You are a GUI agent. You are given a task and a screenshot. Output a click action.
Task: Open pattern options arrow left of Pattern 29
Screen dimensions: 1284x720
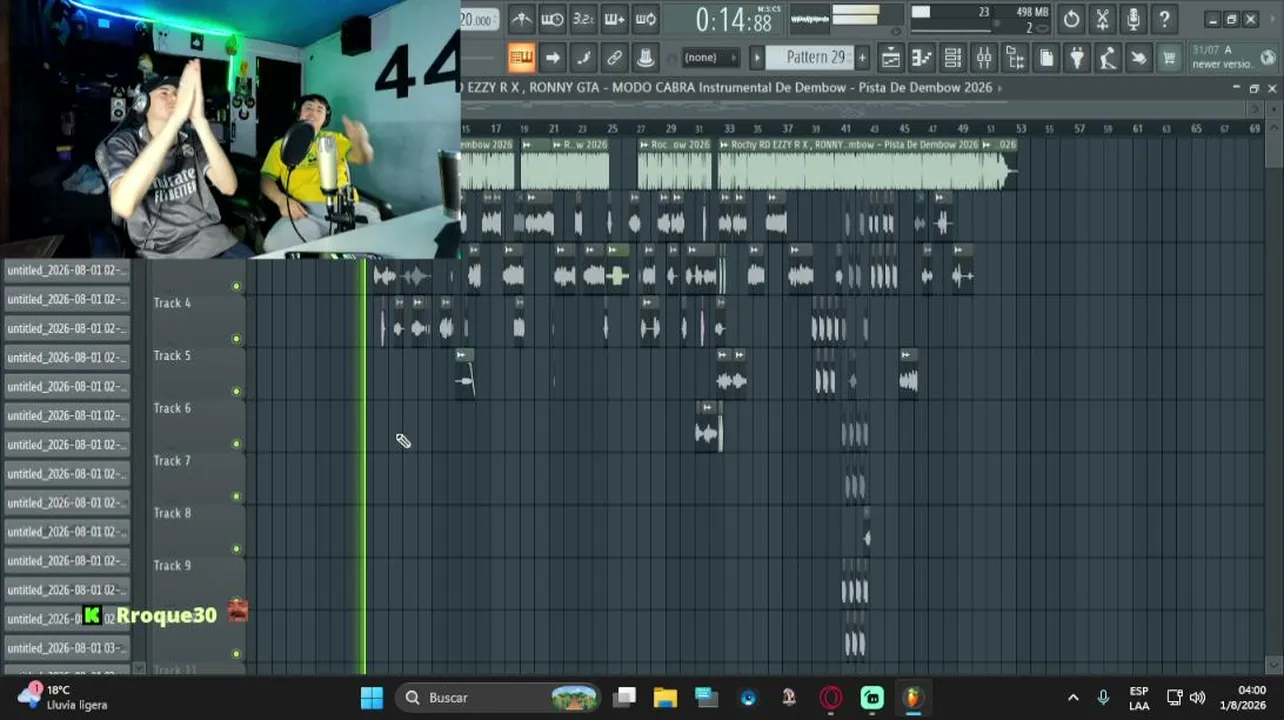757,57
